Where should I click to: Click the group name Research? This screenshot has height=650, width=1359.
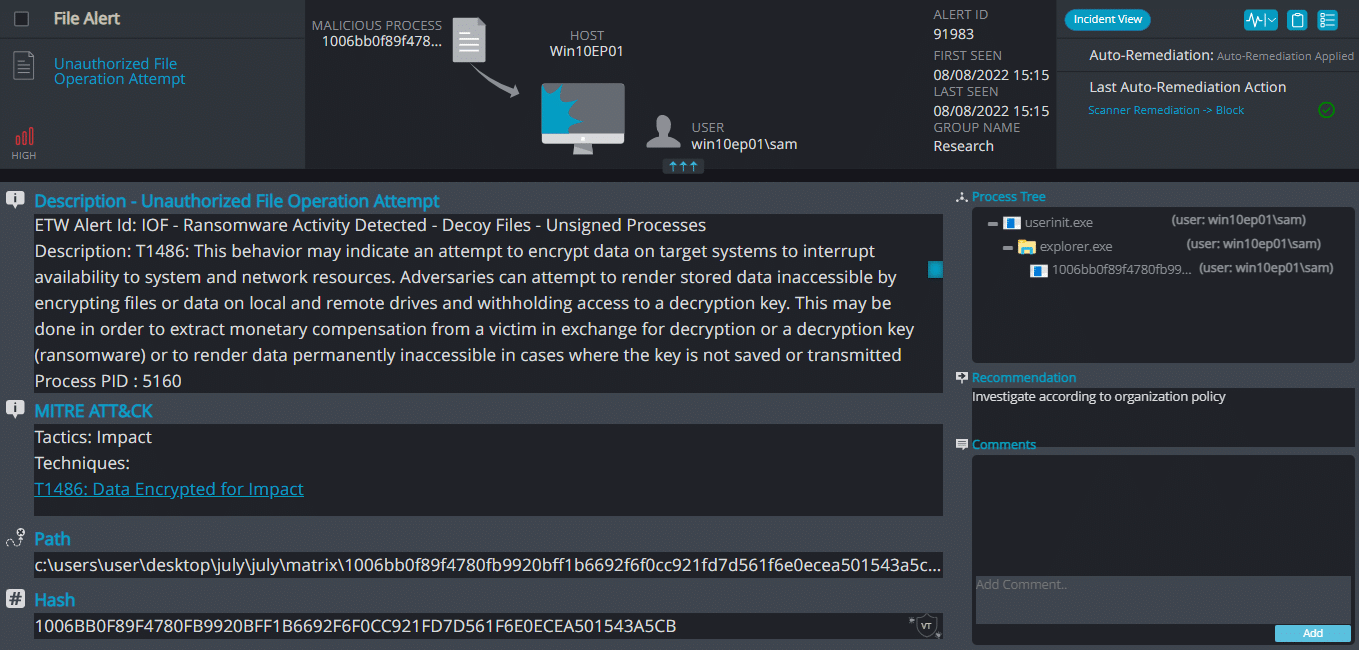(x=964, y=146)
